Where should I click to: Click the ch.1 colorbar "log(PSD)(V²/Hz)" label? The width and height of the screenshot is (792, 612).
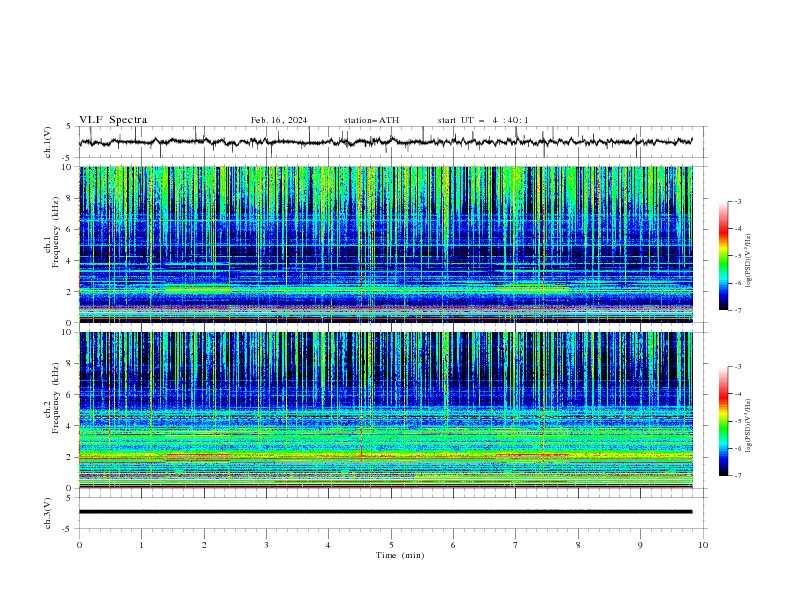(748, 261)
